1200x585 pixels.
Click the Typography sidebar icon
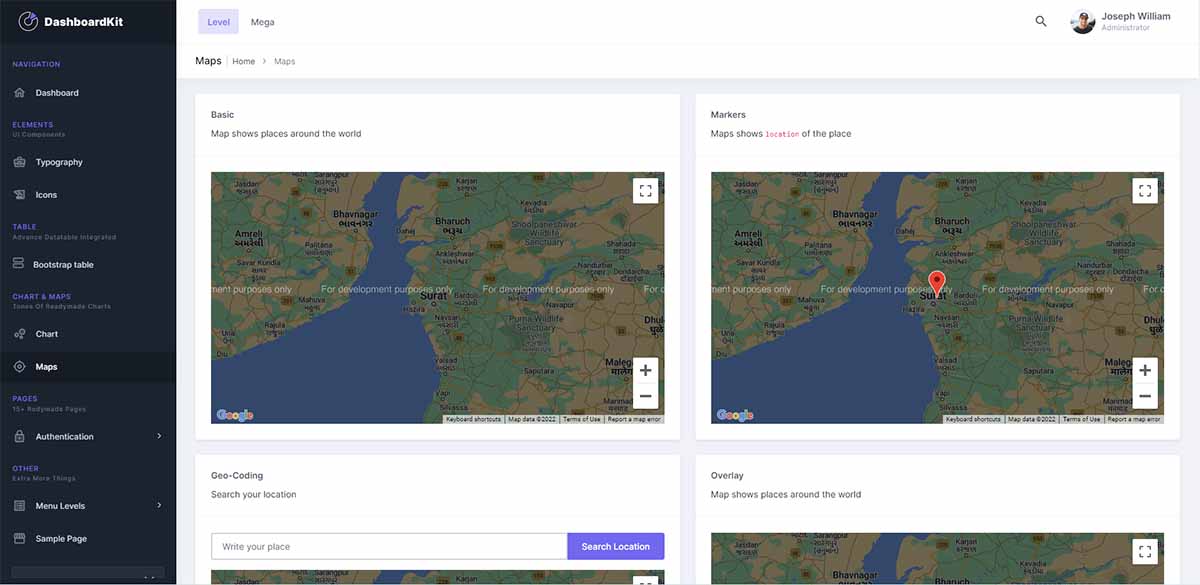[20, 161]
